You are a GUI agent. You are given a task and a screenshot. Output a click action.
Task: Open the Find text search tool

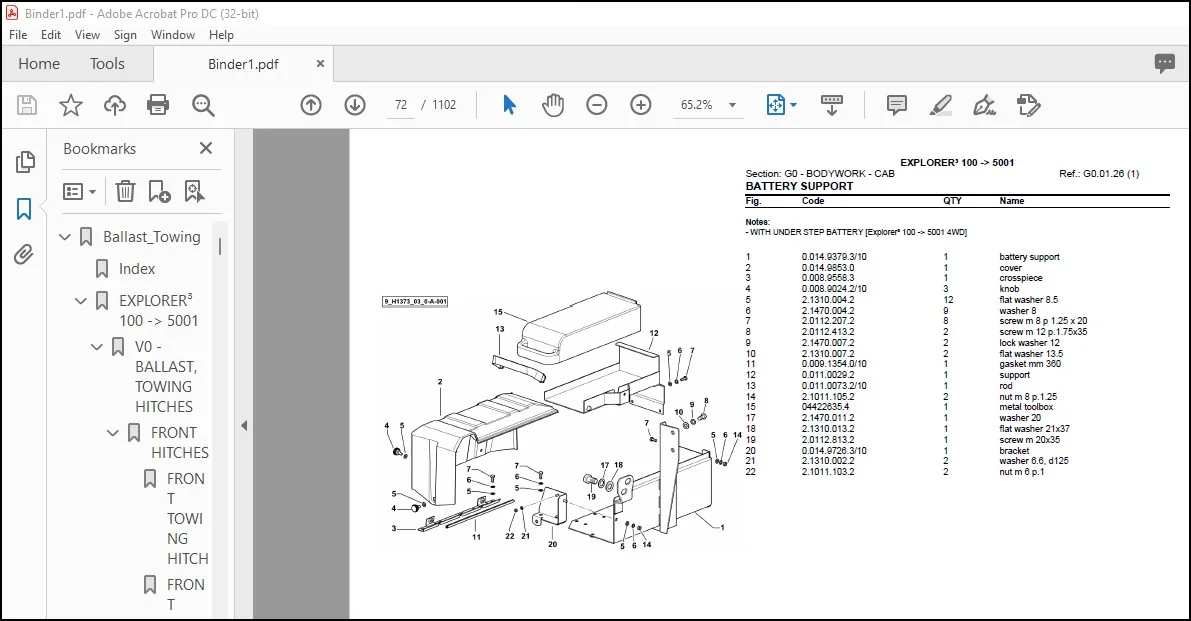pyautogui.click(x=203, y=105)
